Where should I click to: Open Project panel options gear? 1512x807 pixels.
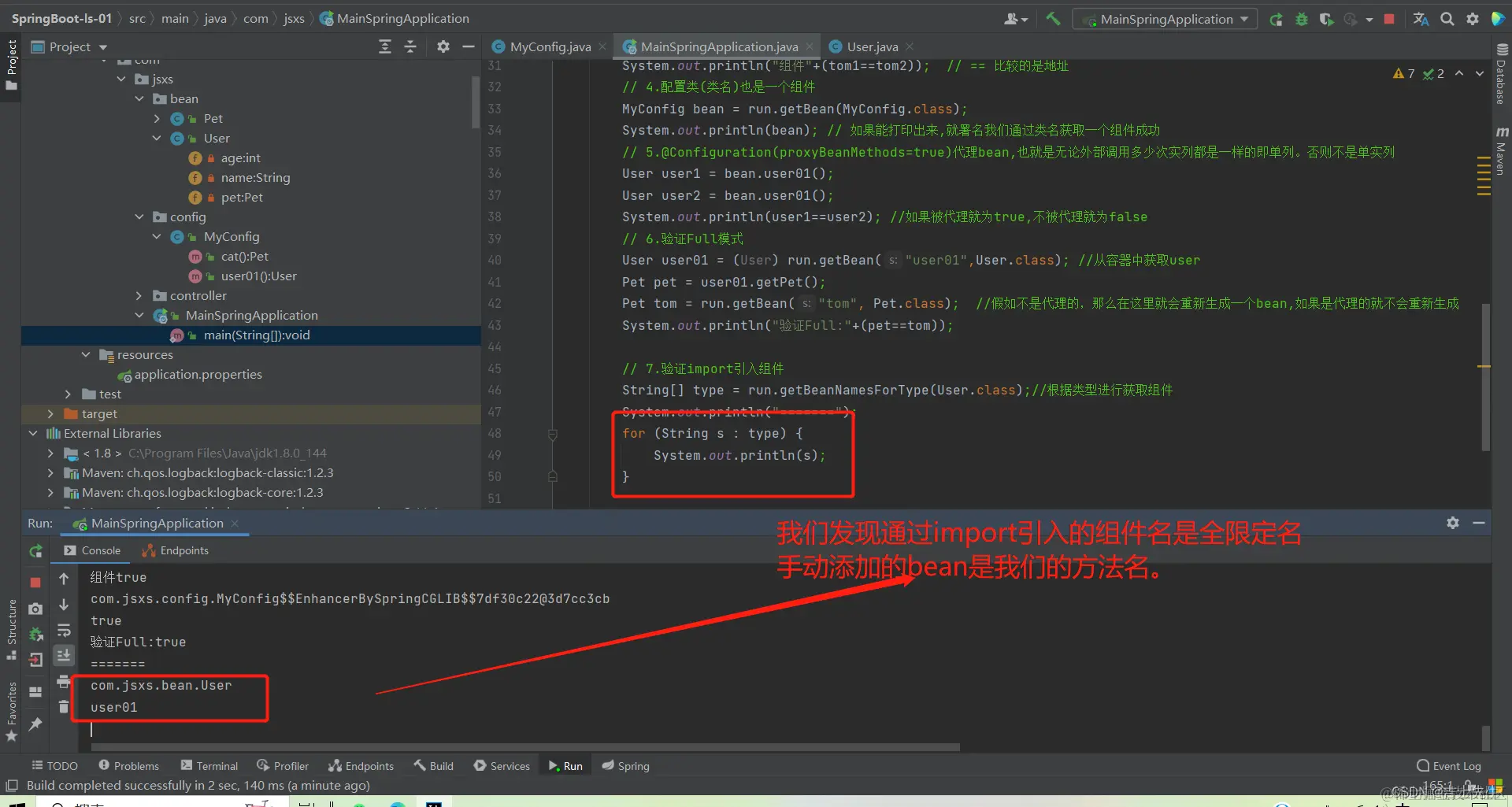pyautogui.click(x=443, y=46)
